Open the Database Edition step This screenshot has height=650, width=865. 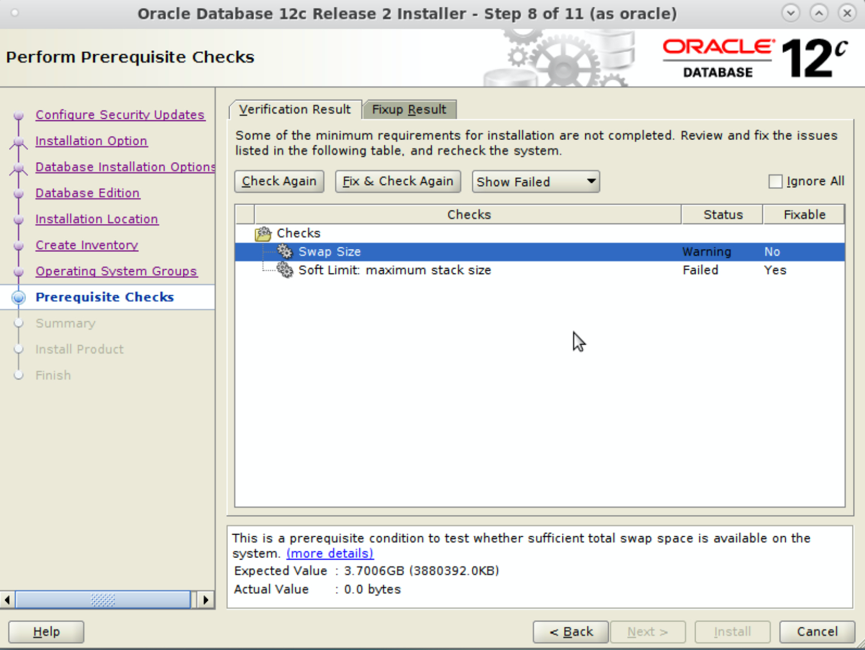coord(88,193)
